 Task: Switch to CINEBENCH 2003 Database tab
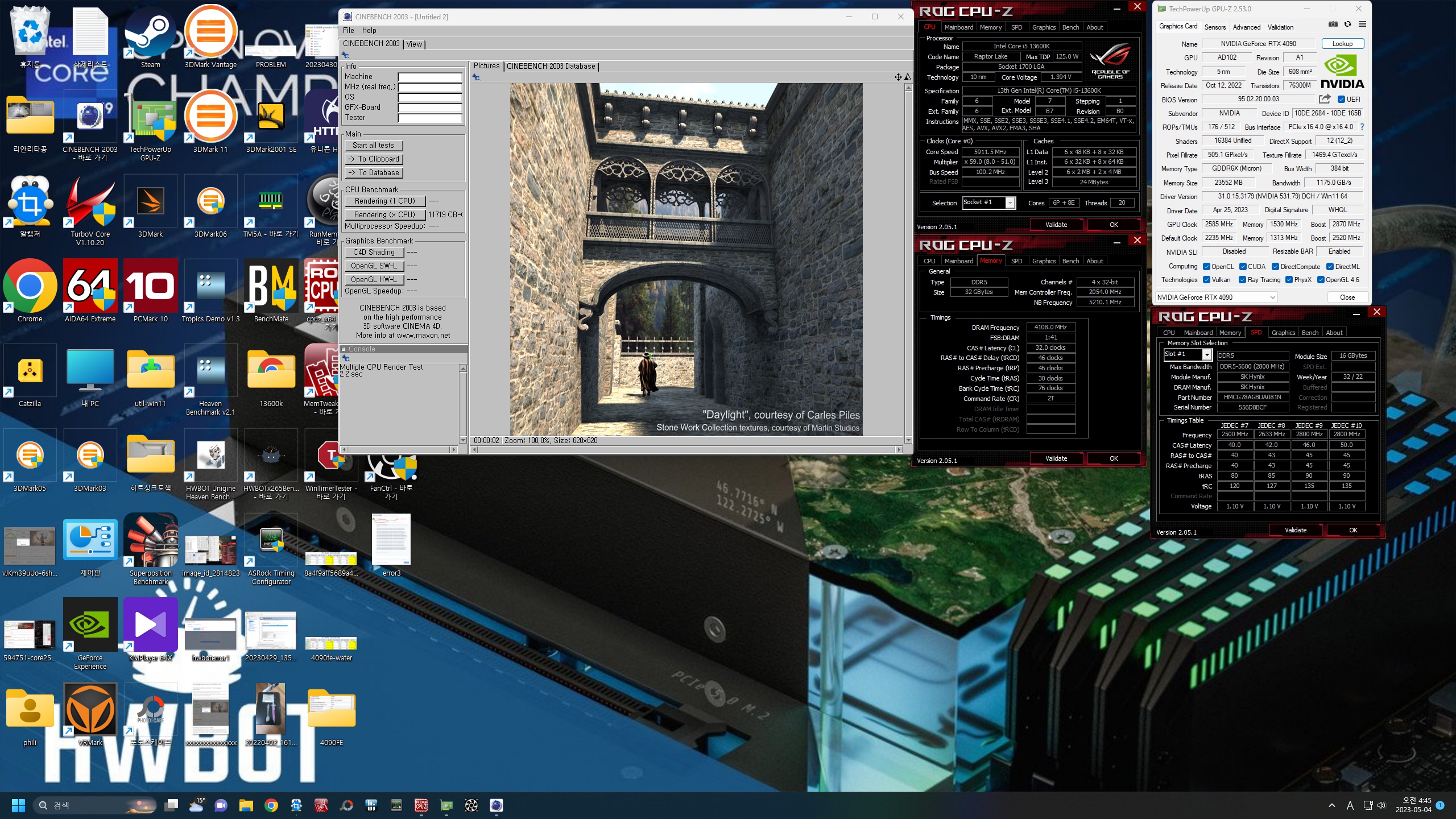[551, 67]
